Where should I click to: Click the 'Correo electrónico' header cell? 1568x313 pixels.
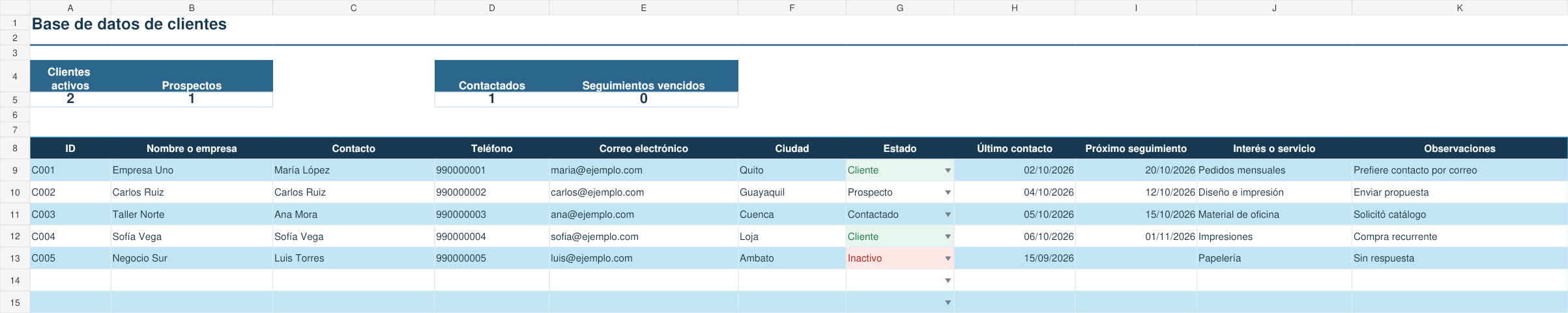(x=643, y=149)
